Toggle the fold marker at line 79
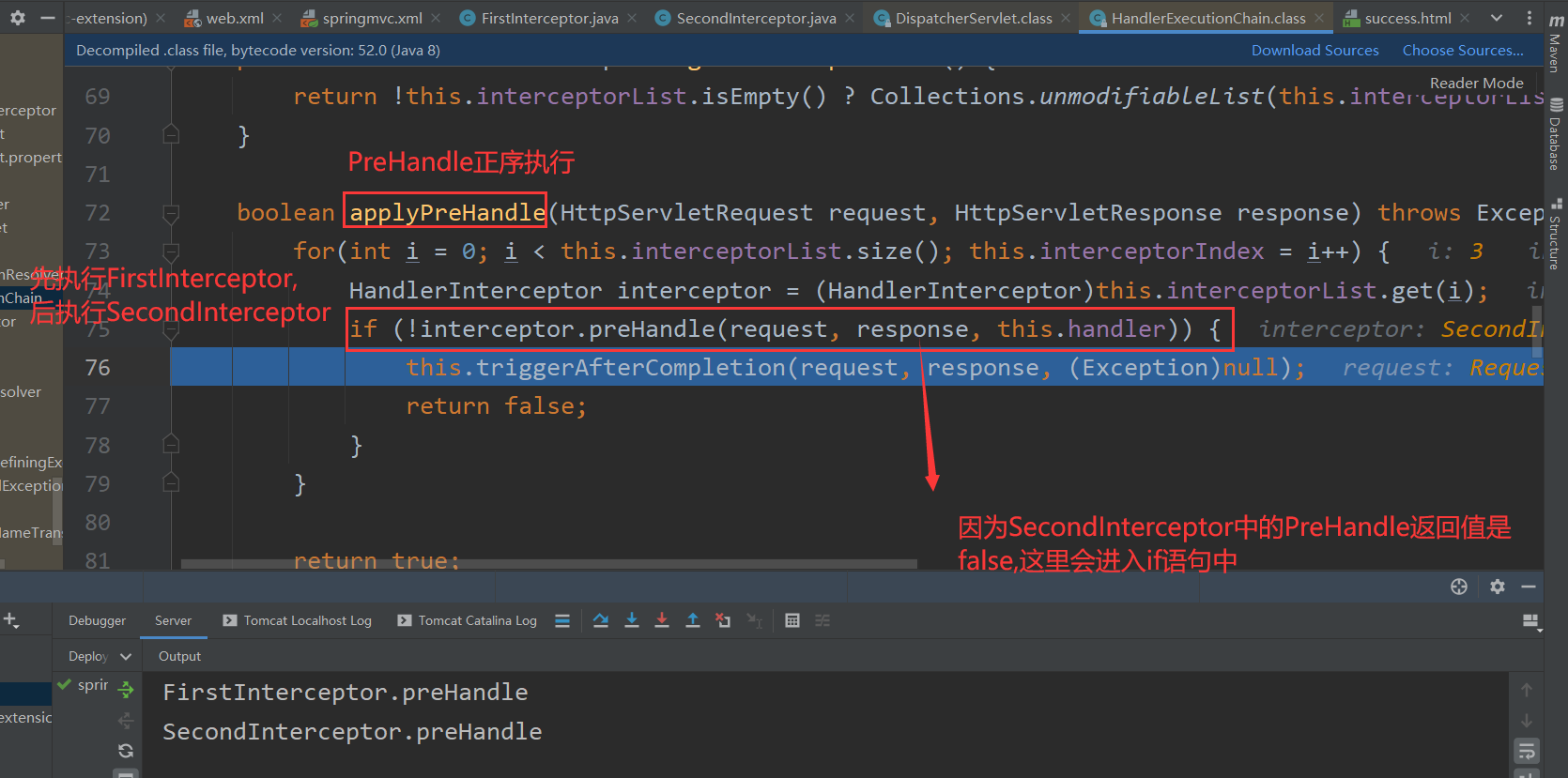 click(x=171, y=482)
